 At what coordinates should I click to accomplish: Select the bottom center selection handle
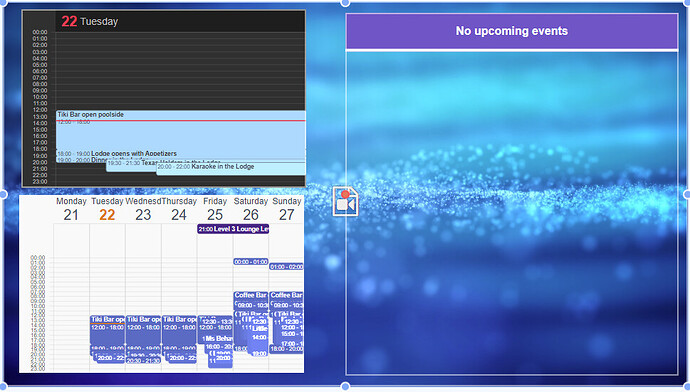pyautogui.click(x=345, y=386)
